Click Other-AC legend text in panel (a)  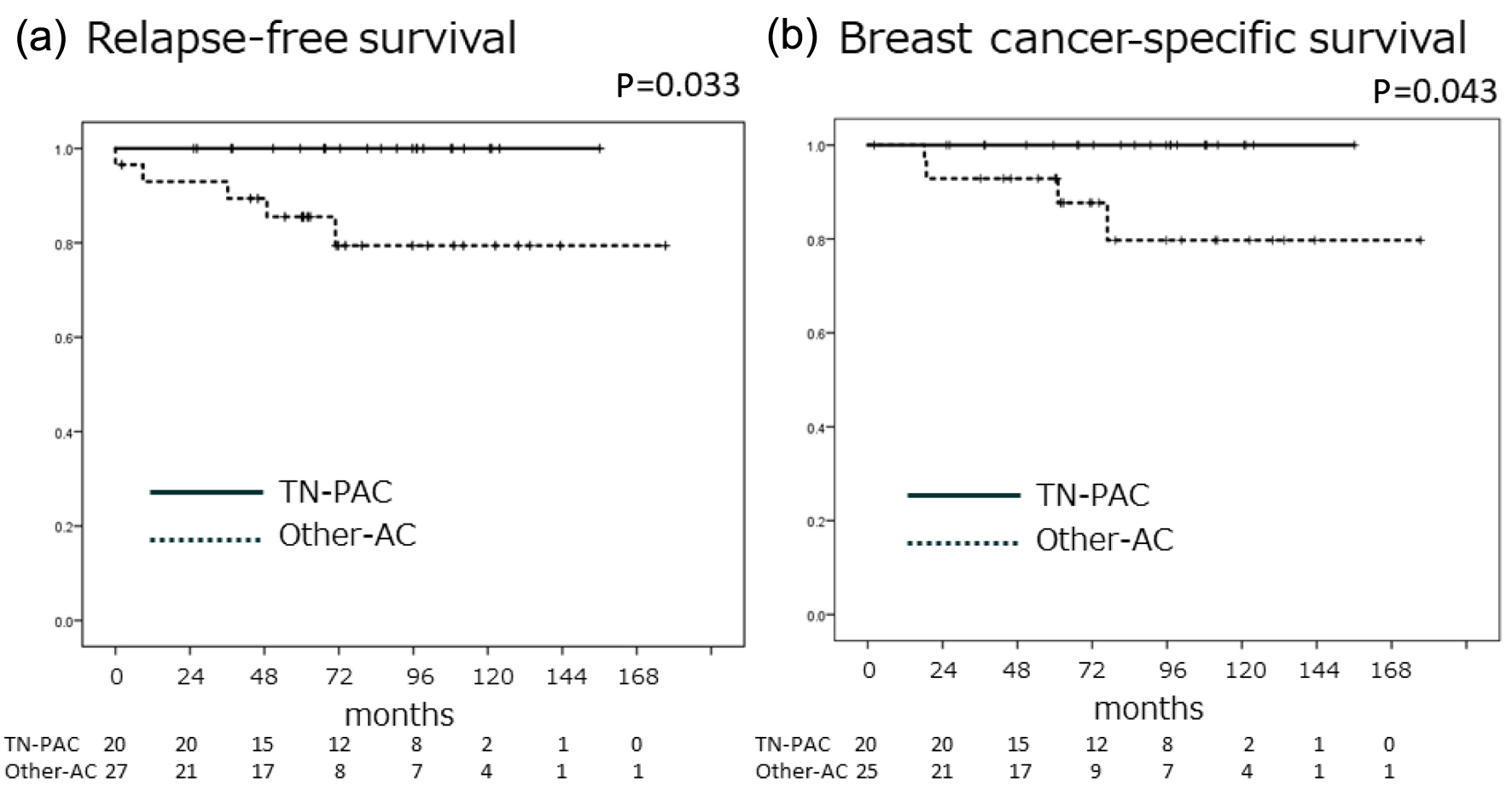click(347, 536)
